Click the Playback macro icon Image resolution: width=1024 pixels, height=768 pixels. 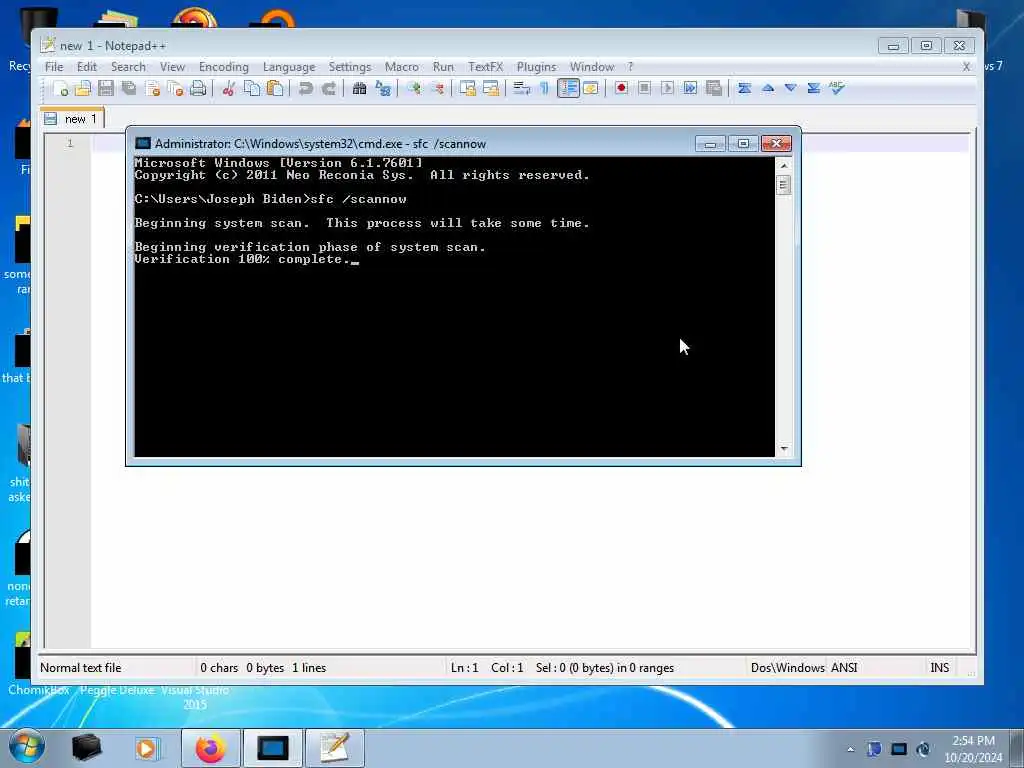[x=667, y=88]
